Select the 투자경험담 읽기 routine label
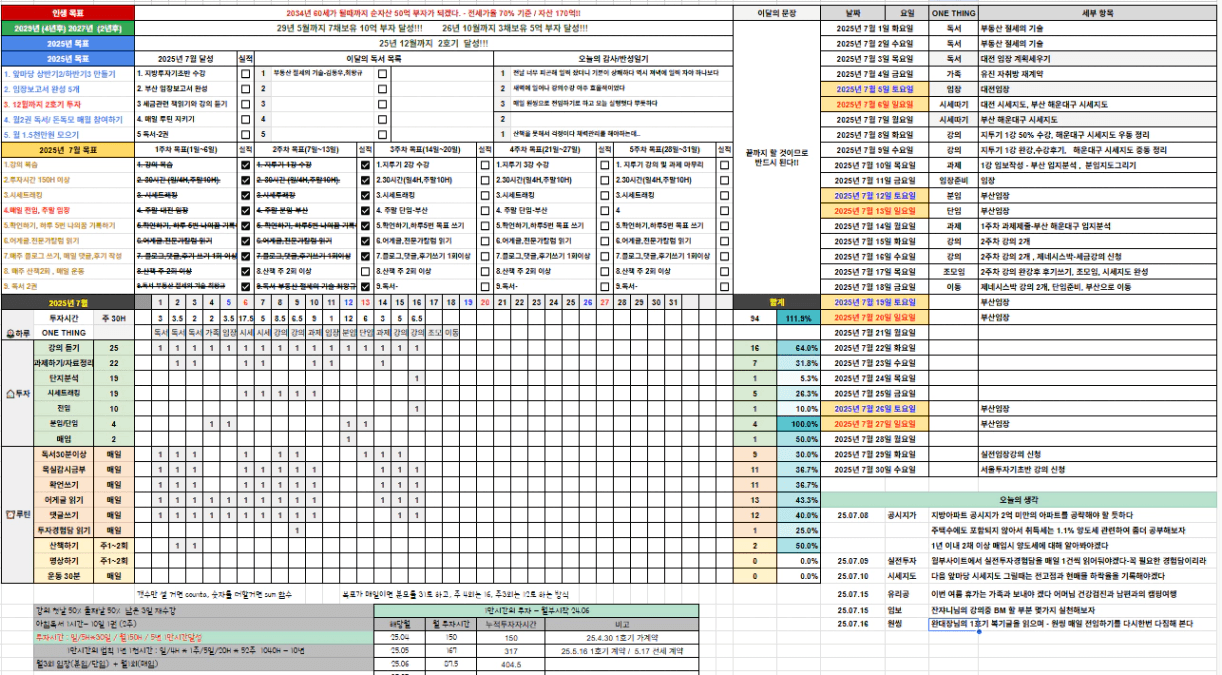Image resolution: width=1222 pixels, height=675 pixels. click(x=63, y=530)
